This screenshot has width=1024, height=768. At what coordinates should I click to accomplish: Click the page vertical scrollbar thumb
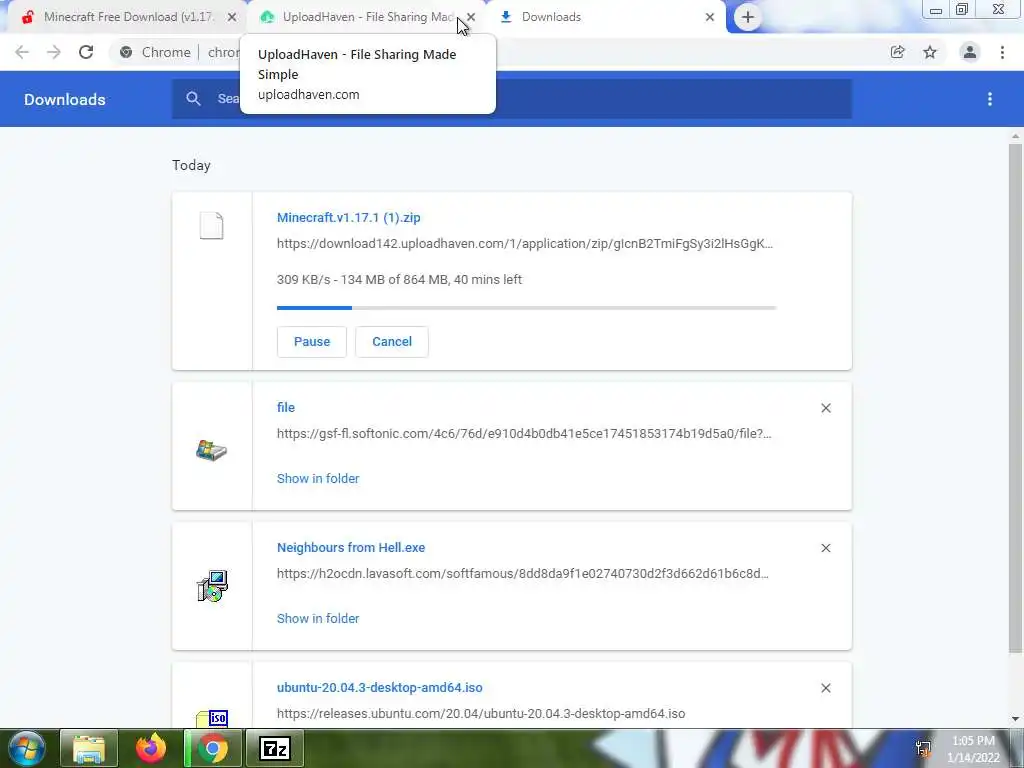pos(1015,398)
